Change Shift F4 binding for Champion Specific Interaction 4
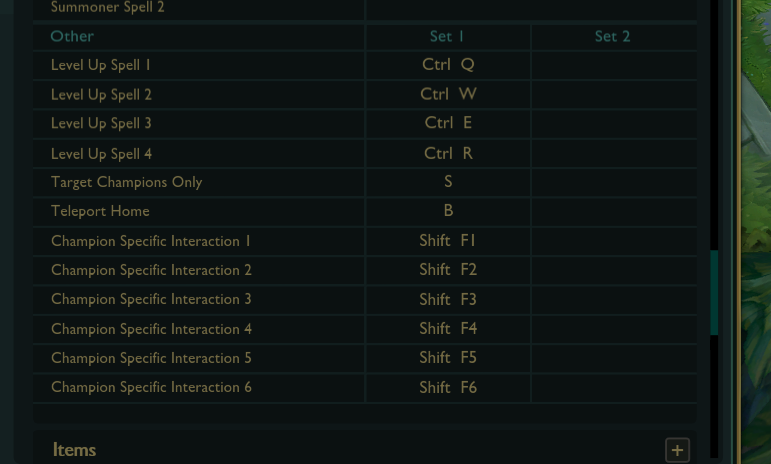Screen dimensions: 771x464 click(448, 328)
